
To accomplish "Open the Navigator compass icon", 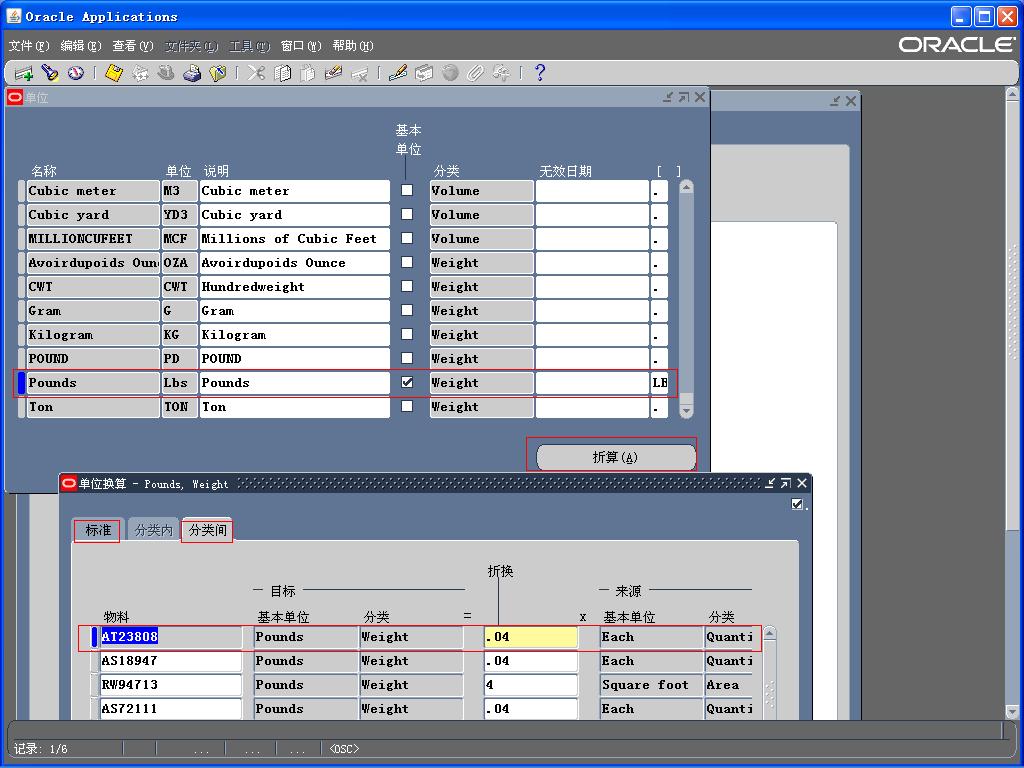I will 76,72.
